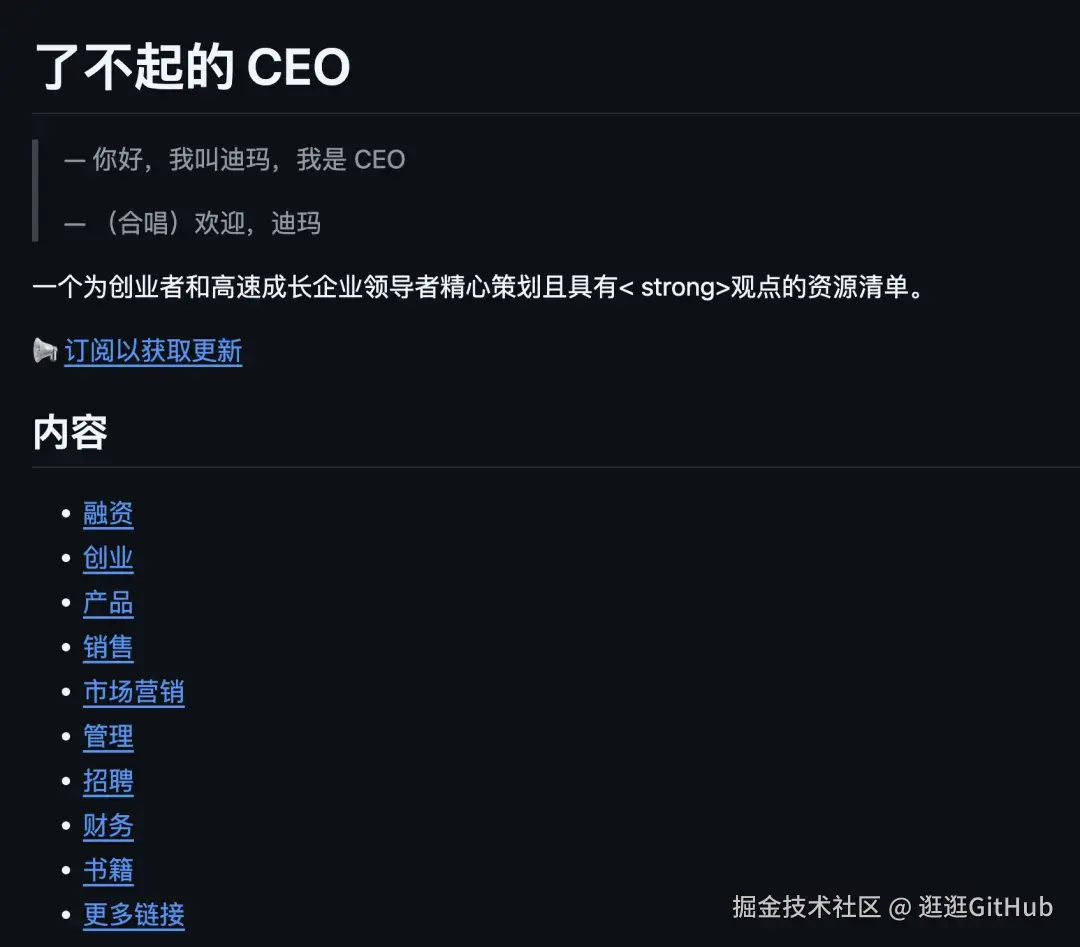1080x947 pixels.
Task: Click the 了不起的 CEO page title
Action: [x=192, y=67]
